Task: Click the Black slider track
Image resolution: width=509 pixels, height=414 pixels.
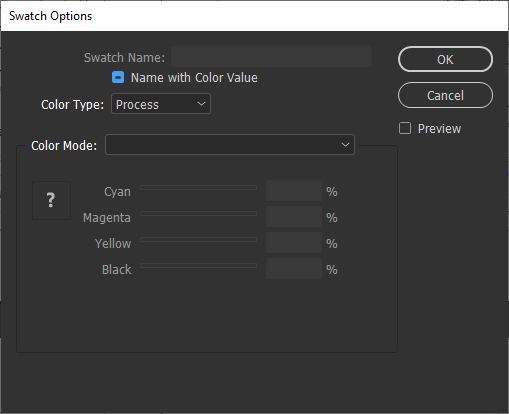Action: click(x=199, y=266)
